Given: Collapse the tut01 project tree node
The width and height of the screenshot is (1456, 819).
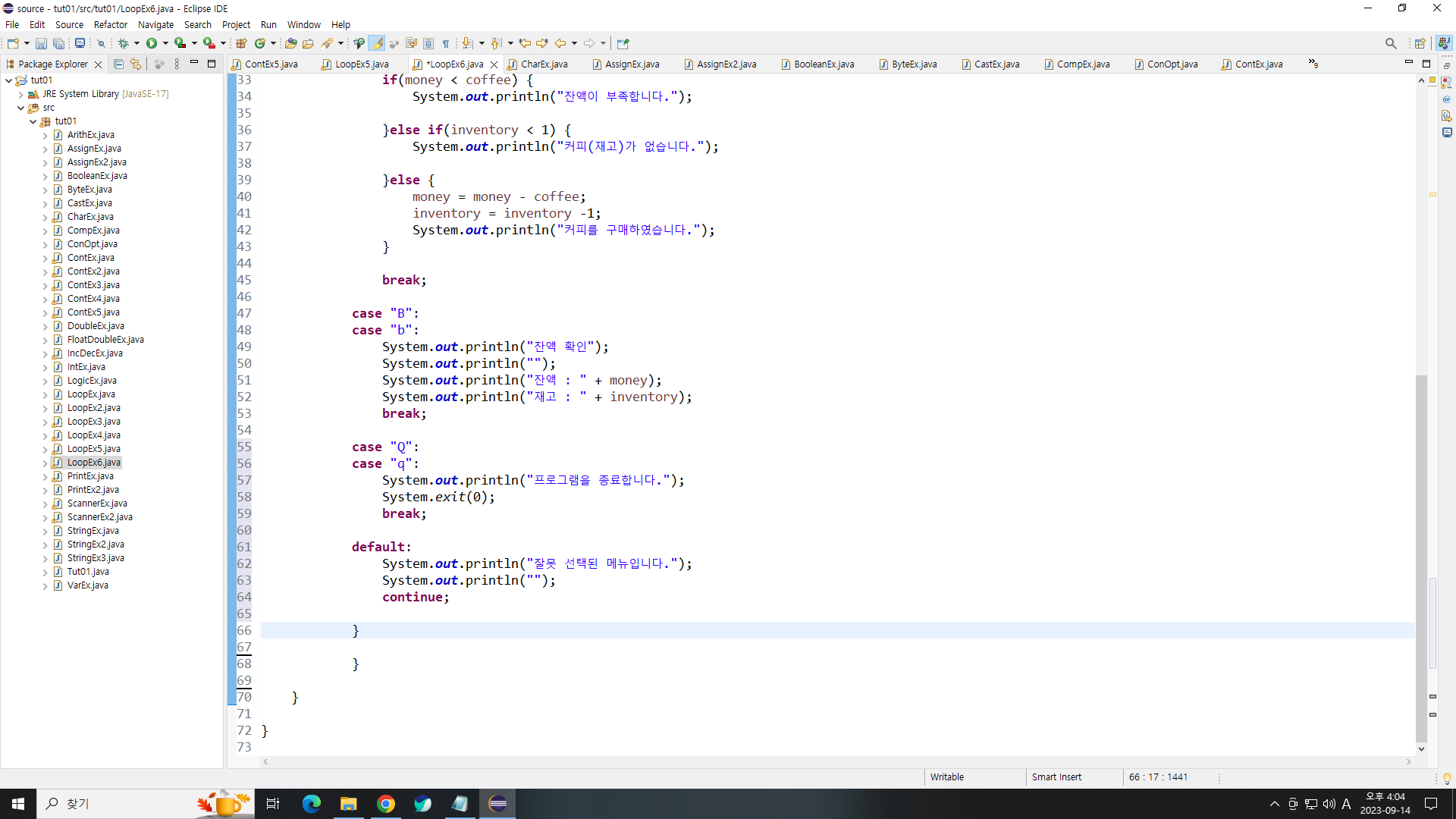Looking at the screenshot, I should pos(8,80).
